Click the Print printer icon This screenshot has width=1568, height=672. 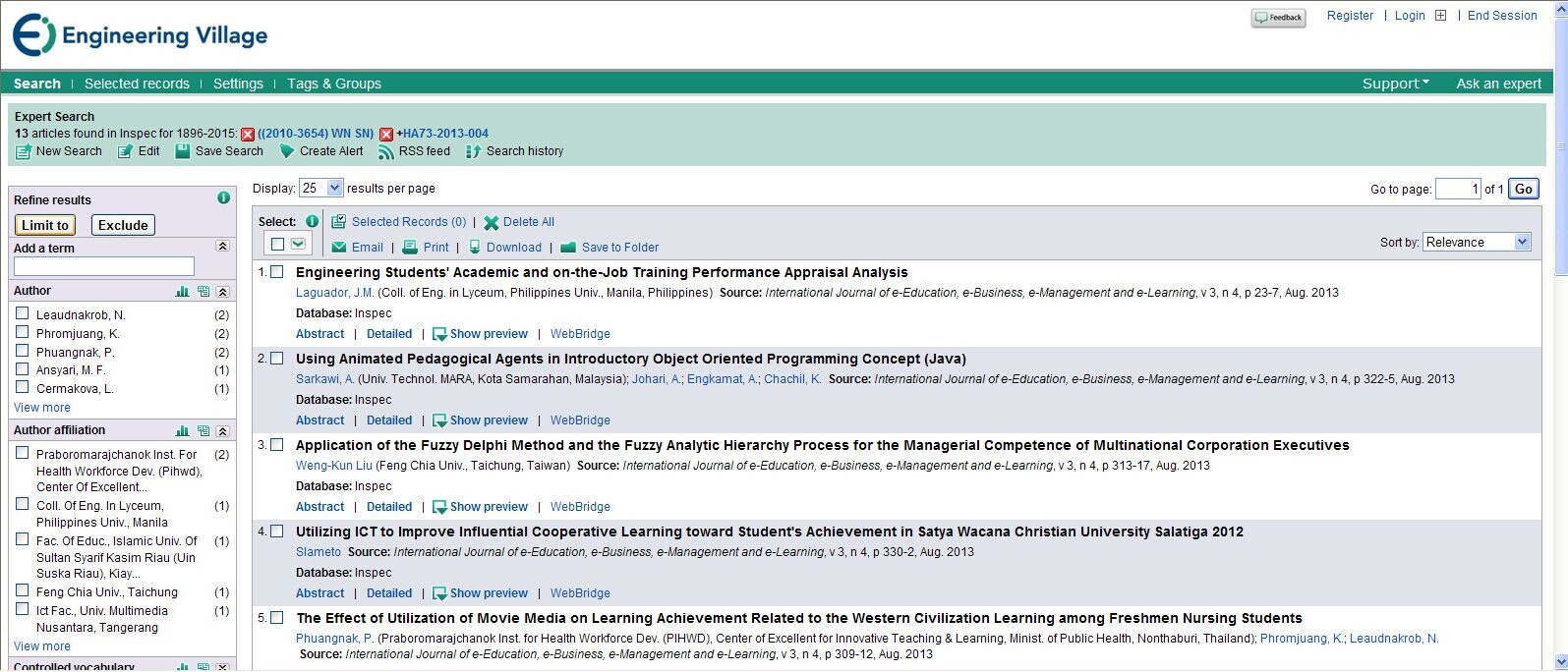pos(410,248)
